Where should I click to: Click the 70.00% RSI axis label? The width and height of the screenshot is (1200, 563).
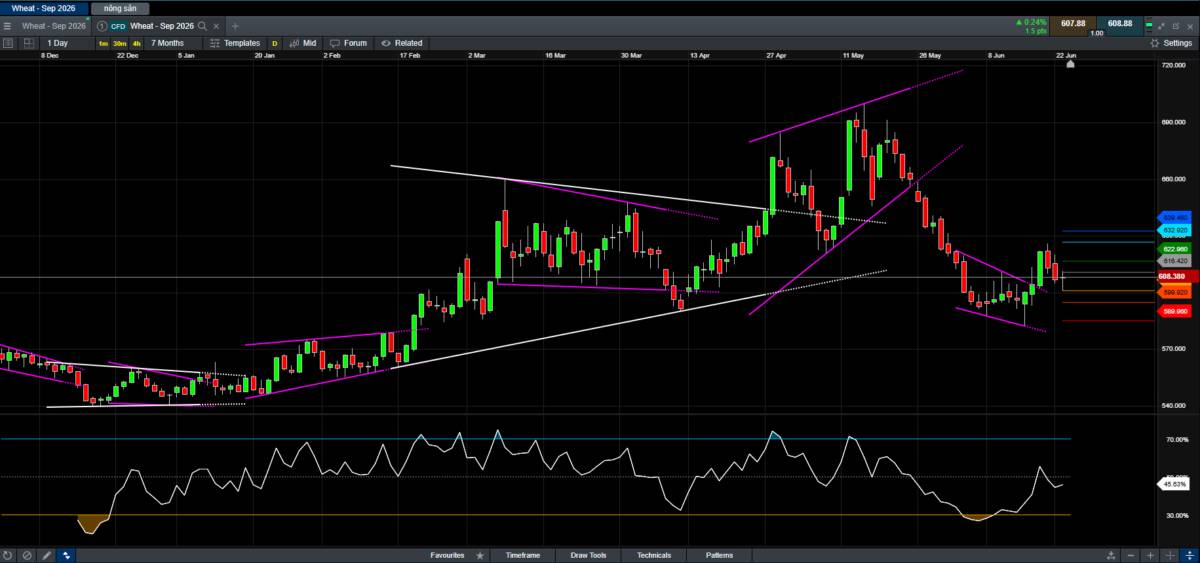click(1178, 439)
